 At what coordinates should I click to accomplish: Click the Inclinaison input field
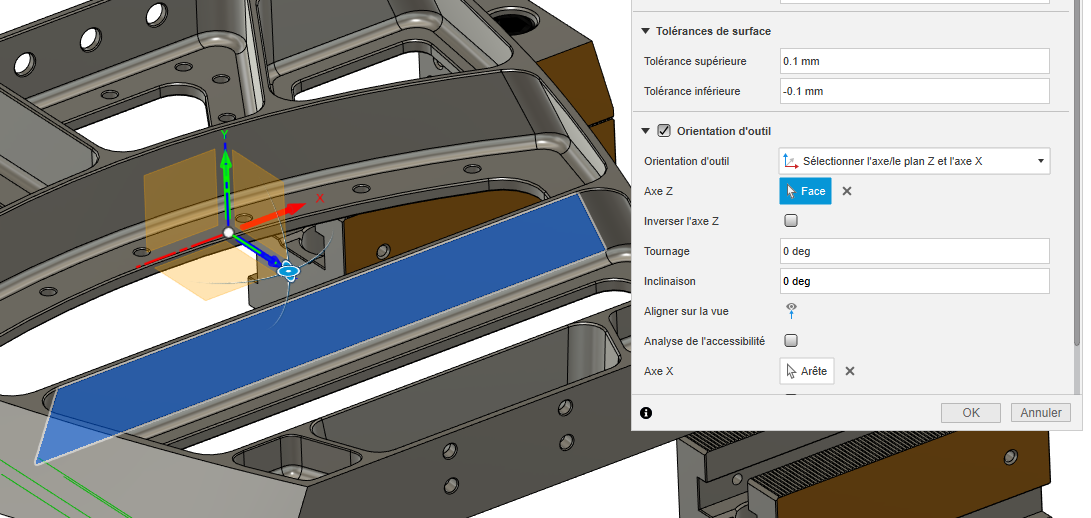914,281
